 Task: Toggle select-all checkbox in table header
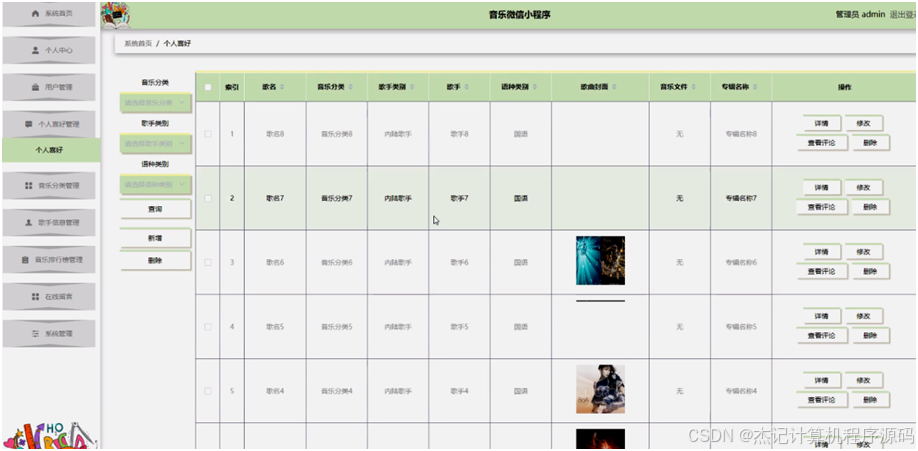click(x=208, y=87)
